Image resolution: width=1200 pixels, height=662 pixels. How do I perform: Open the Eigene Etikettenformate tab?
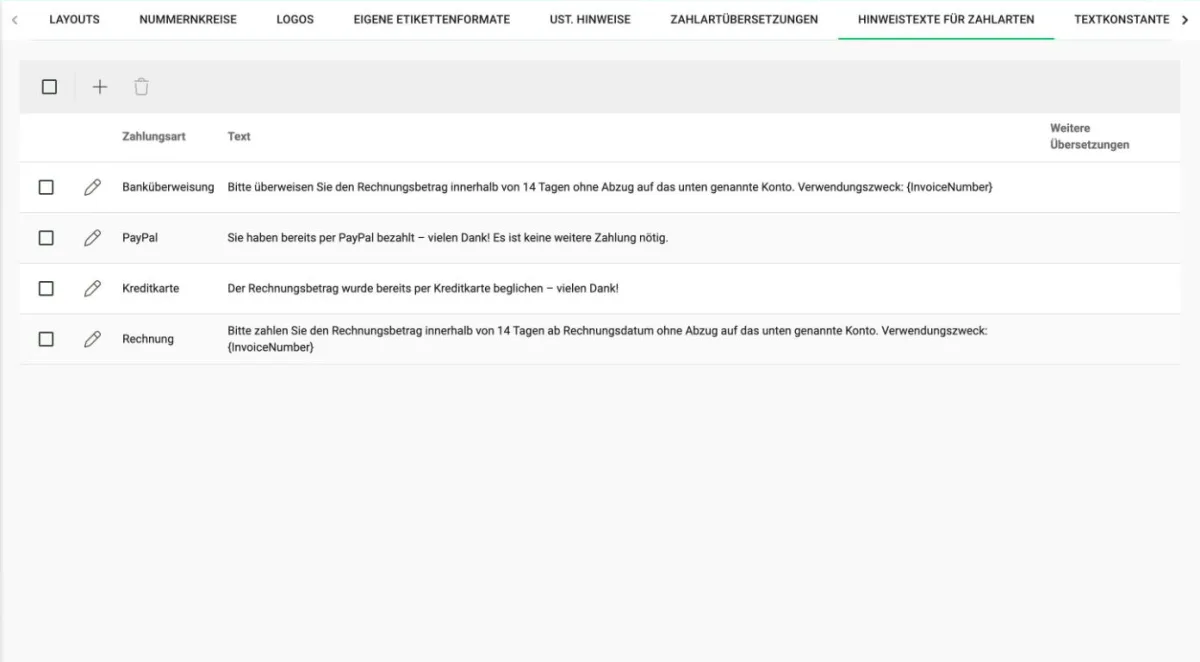432,20
